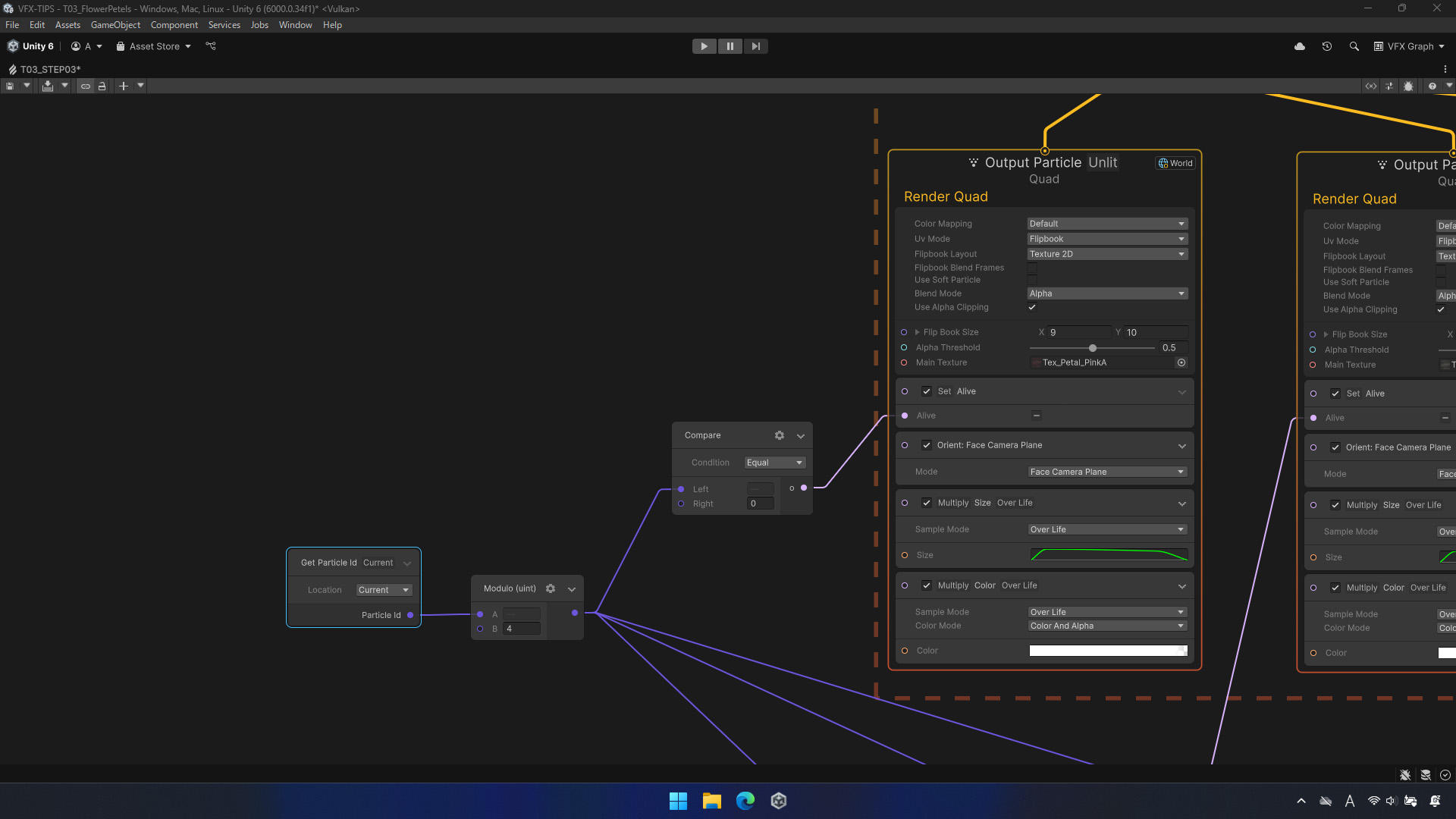Click the Asset Store button
The height and width of the screenshot is (819, 1456).
[x=154, y=46]
